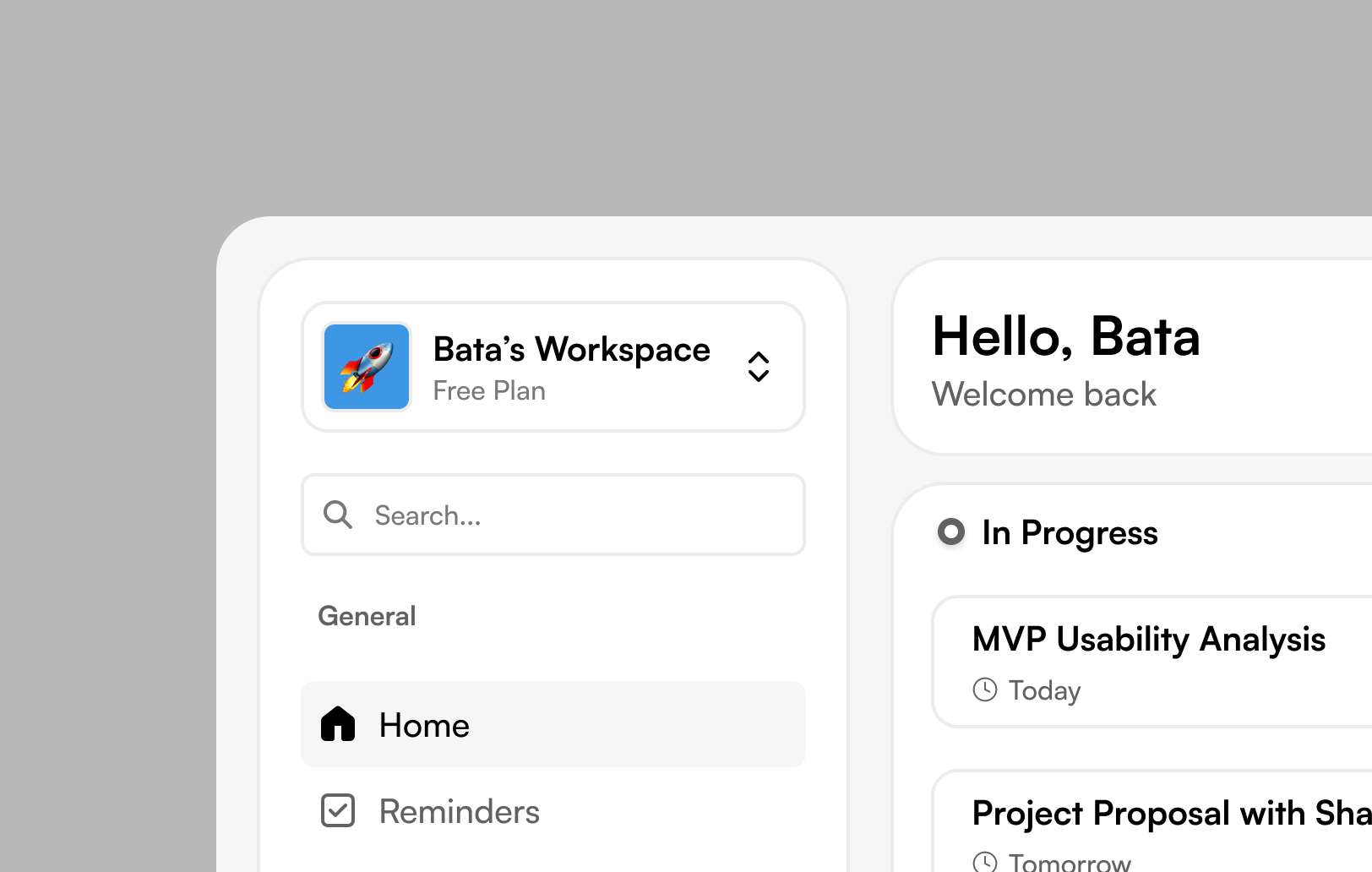Open the MVP Usability Analysis card
The height and width of the screenshot is (872, 1372).
point(1152,662)
